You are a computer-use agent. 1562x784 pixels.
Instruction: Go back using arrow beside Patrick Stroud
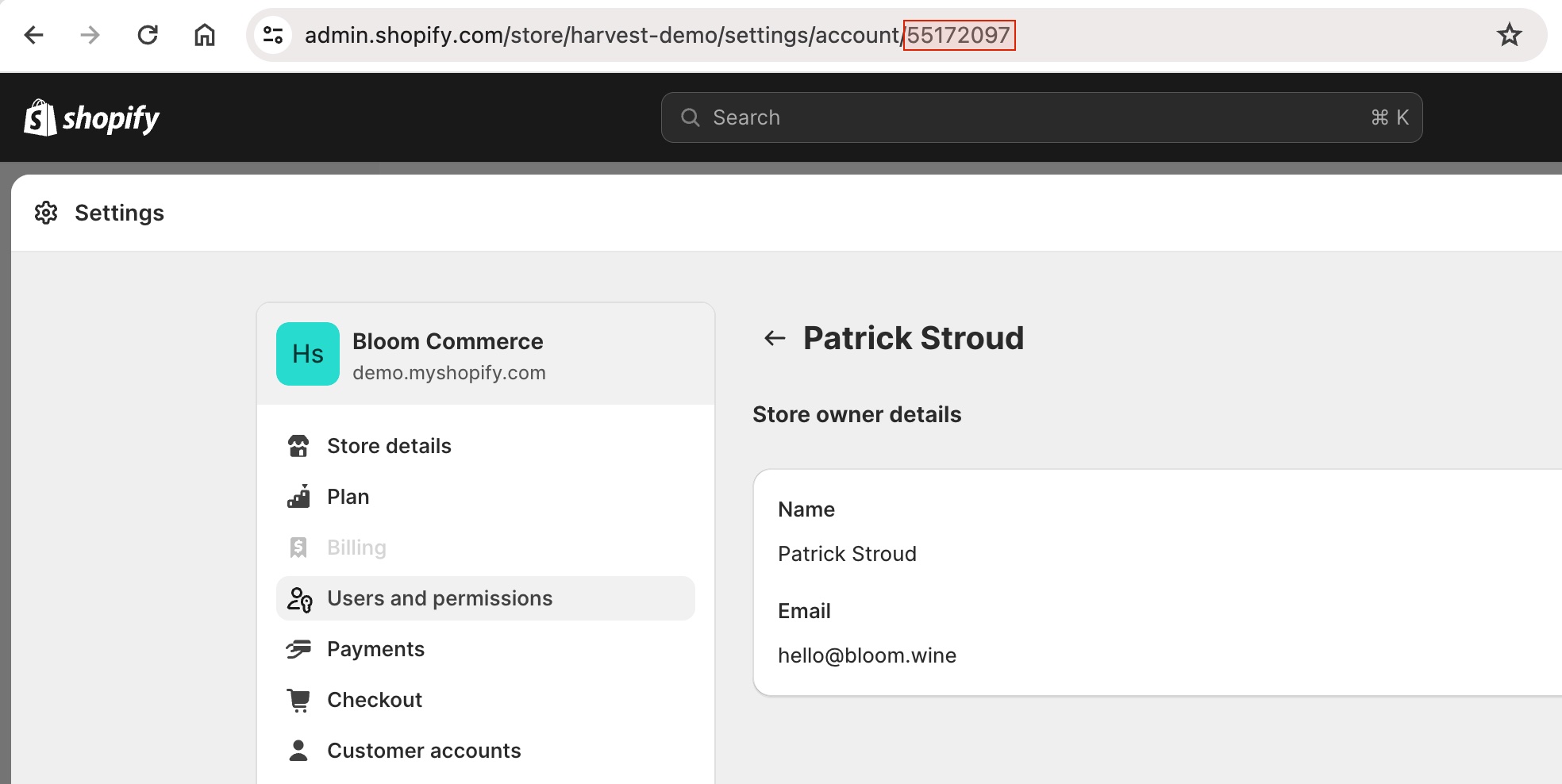775,339
